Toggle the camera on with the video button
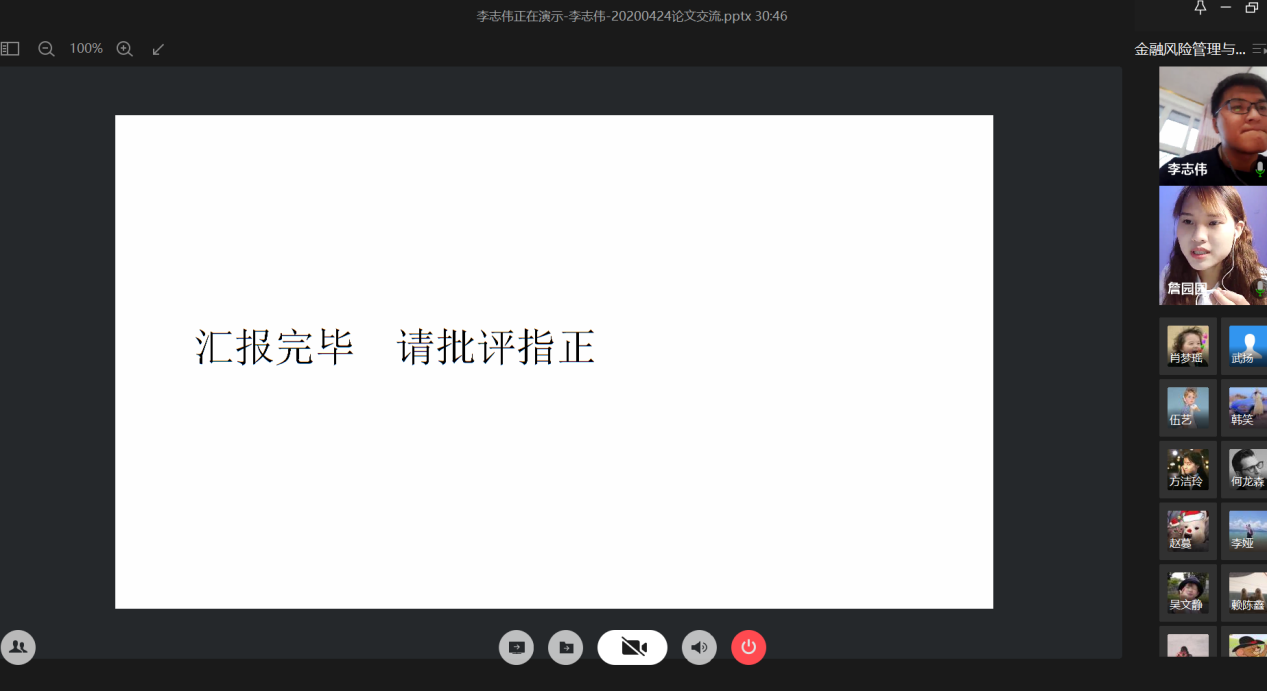 (632, 647)
